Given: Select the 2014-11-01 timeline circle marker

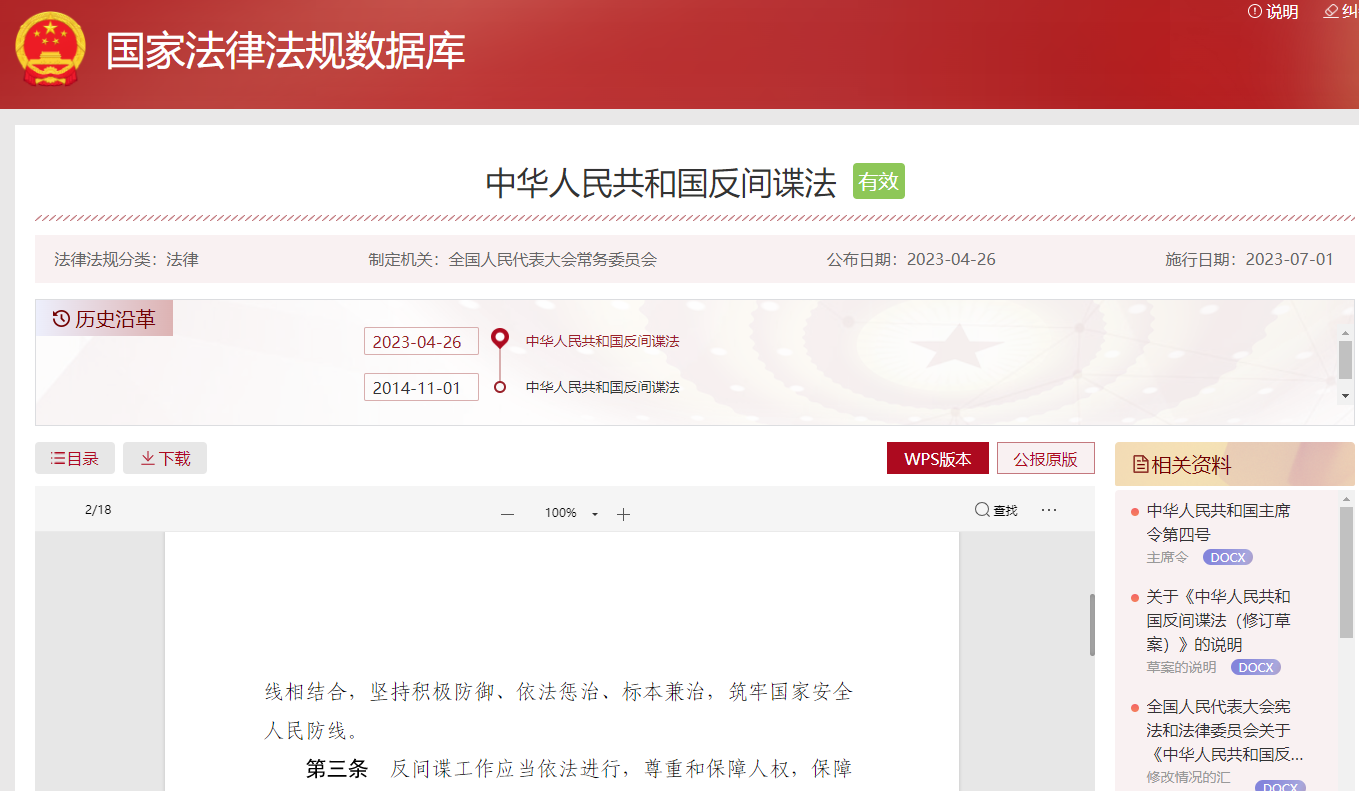Looking at the screenshot, I should tap(500, 387).
